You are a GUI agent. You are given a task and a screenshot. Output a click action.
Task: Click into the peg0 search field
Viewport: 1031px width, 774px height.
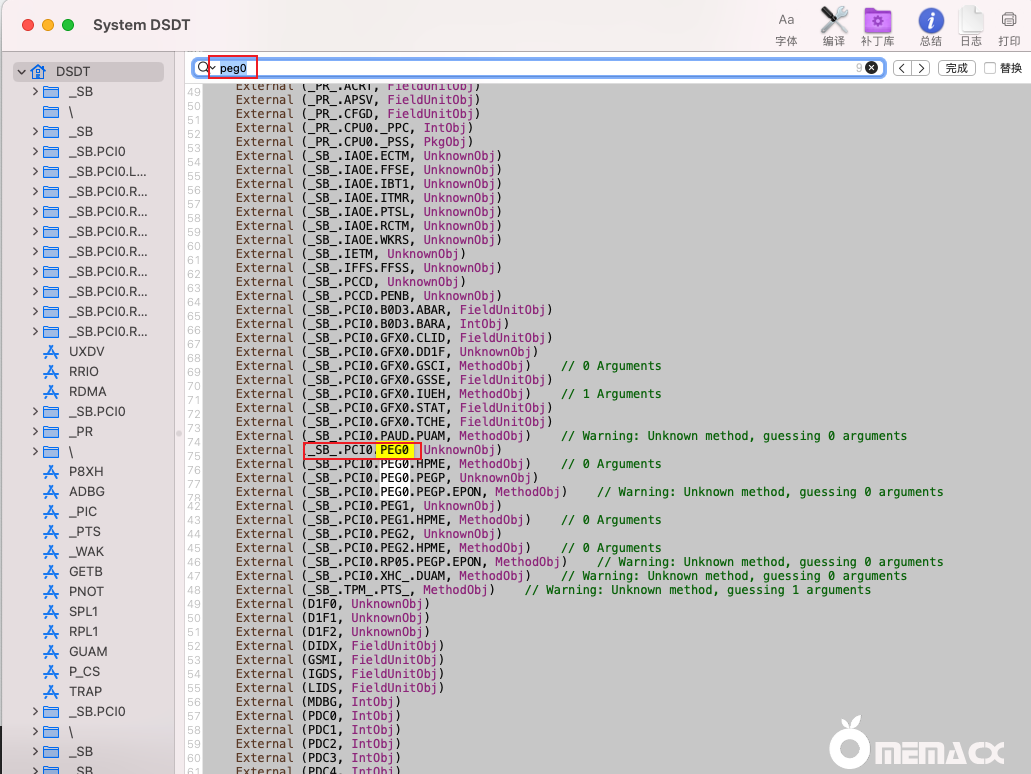(x=550, y=68)
